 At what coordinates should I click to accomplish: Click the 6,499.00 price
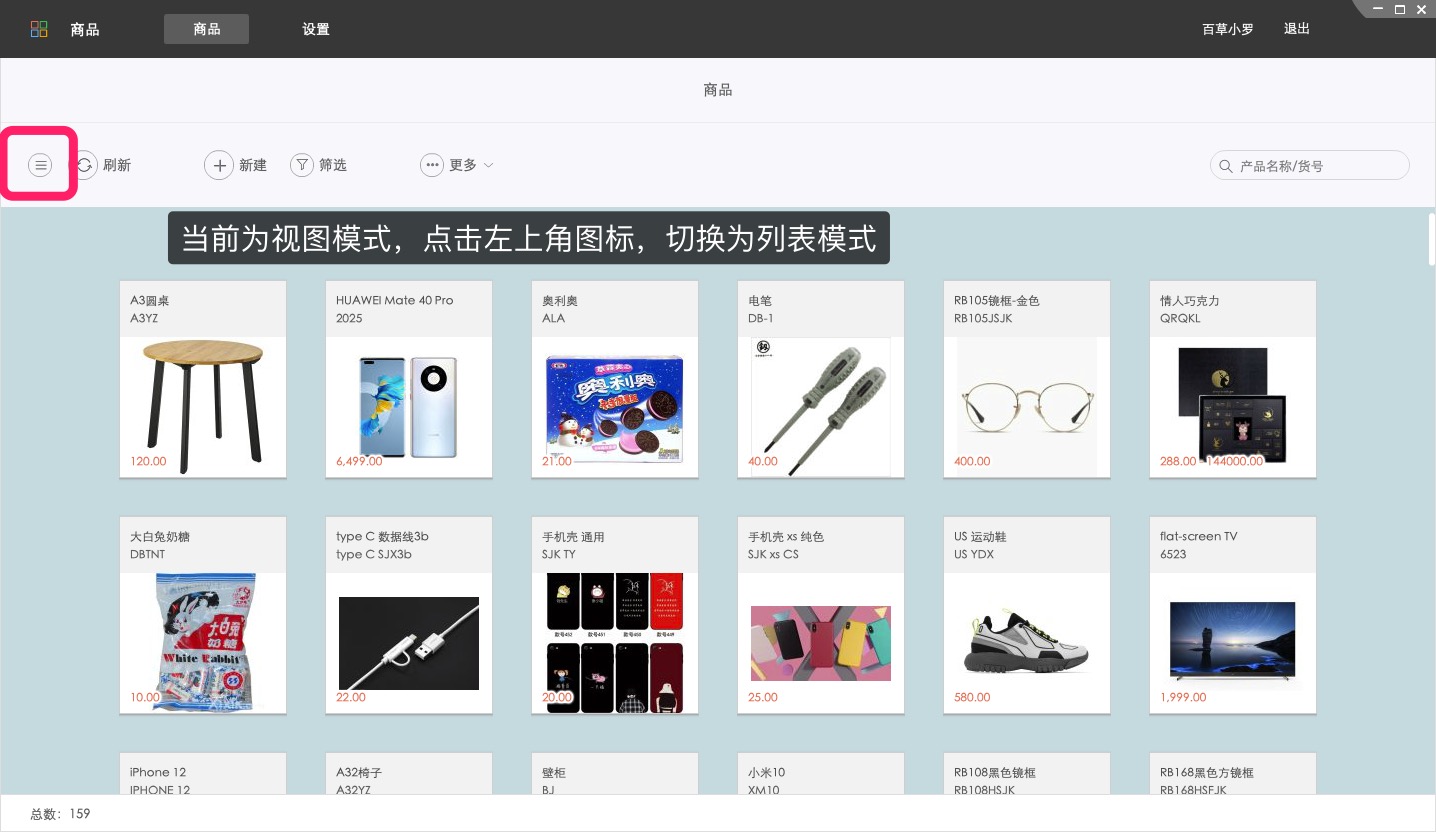pos(359,461)
